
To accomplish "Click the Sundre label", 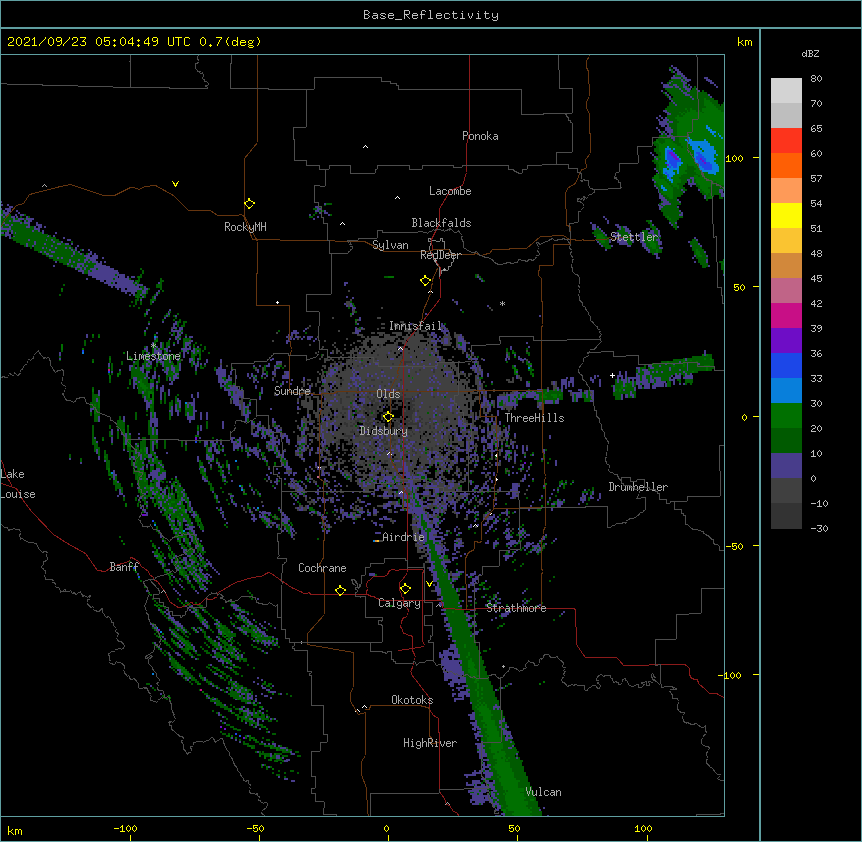I will (292, 391).
